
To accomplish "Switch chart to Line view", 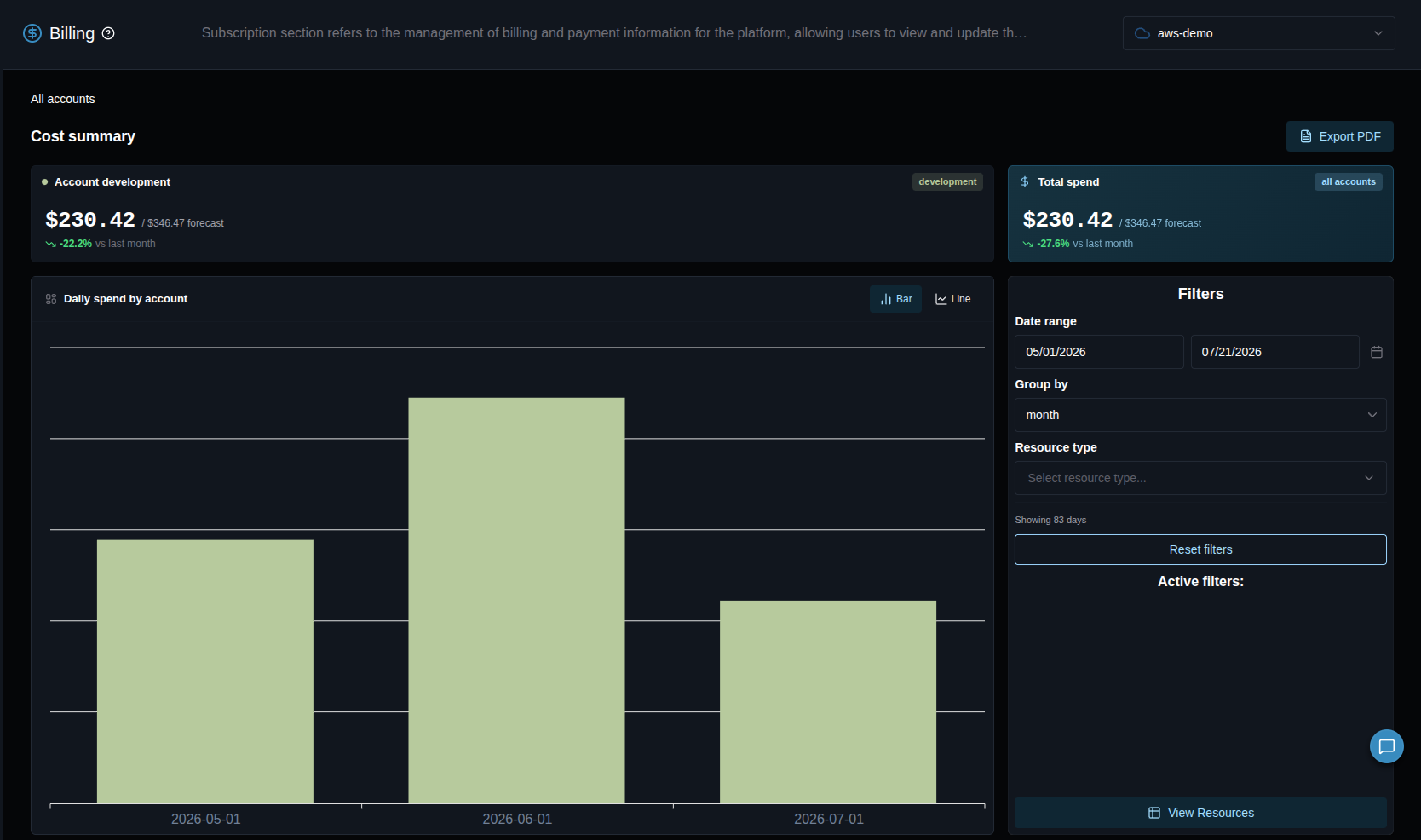I will pyautogui.click(x=952, y=299).
